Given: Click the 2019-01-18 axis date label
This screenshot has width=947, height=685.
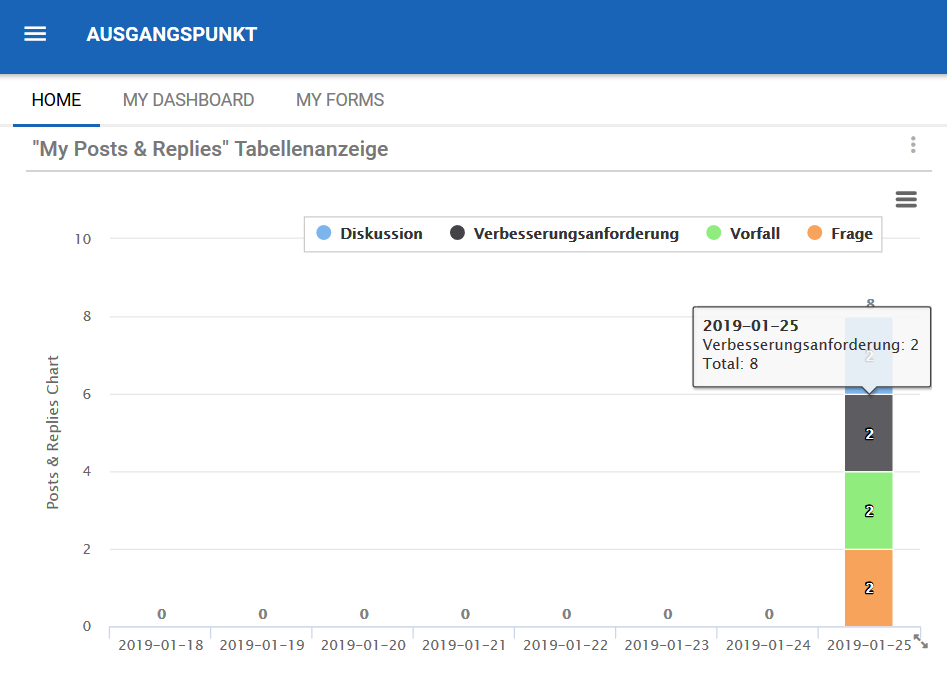Looking at the screenshot, I should point(160,645).
